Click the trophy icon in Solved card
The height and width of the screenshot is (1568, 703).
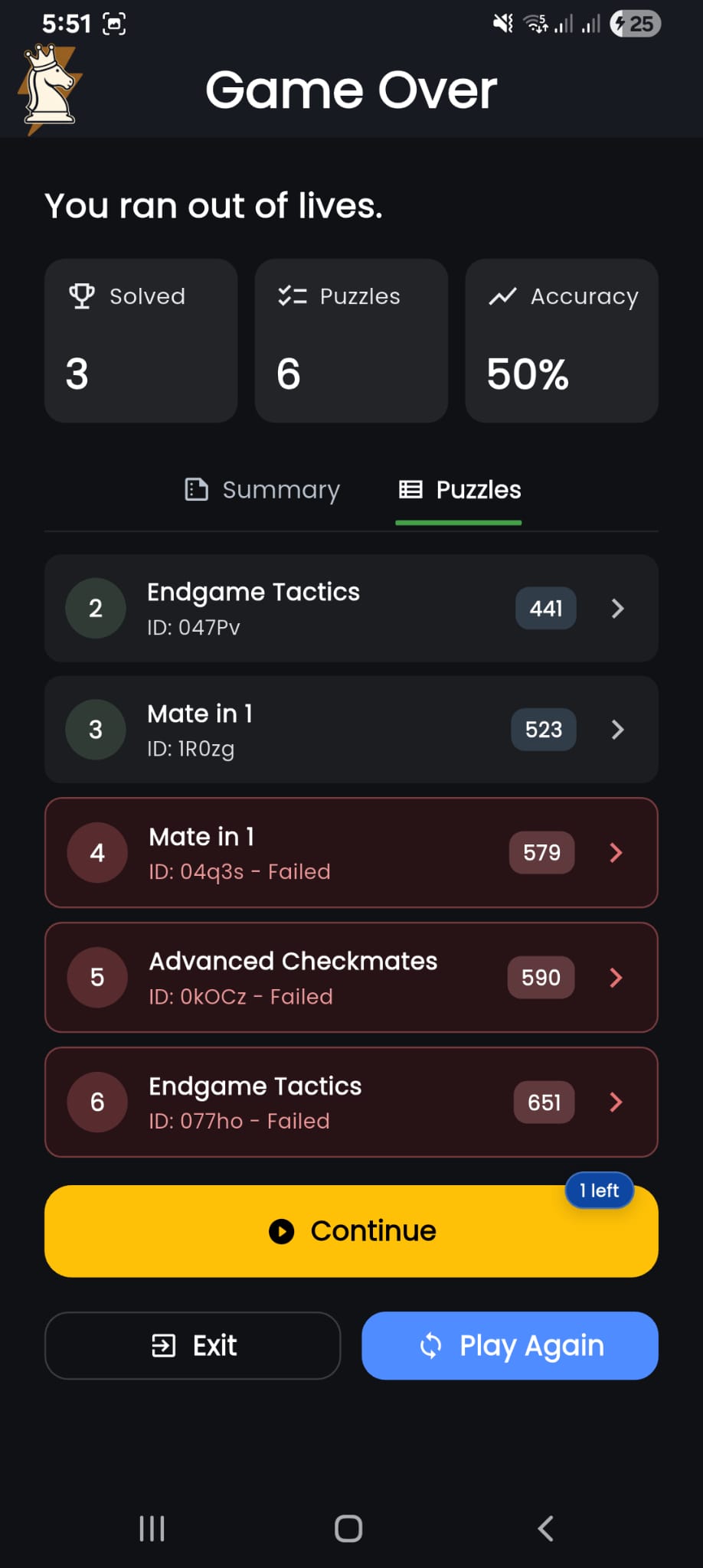[82, 296]
